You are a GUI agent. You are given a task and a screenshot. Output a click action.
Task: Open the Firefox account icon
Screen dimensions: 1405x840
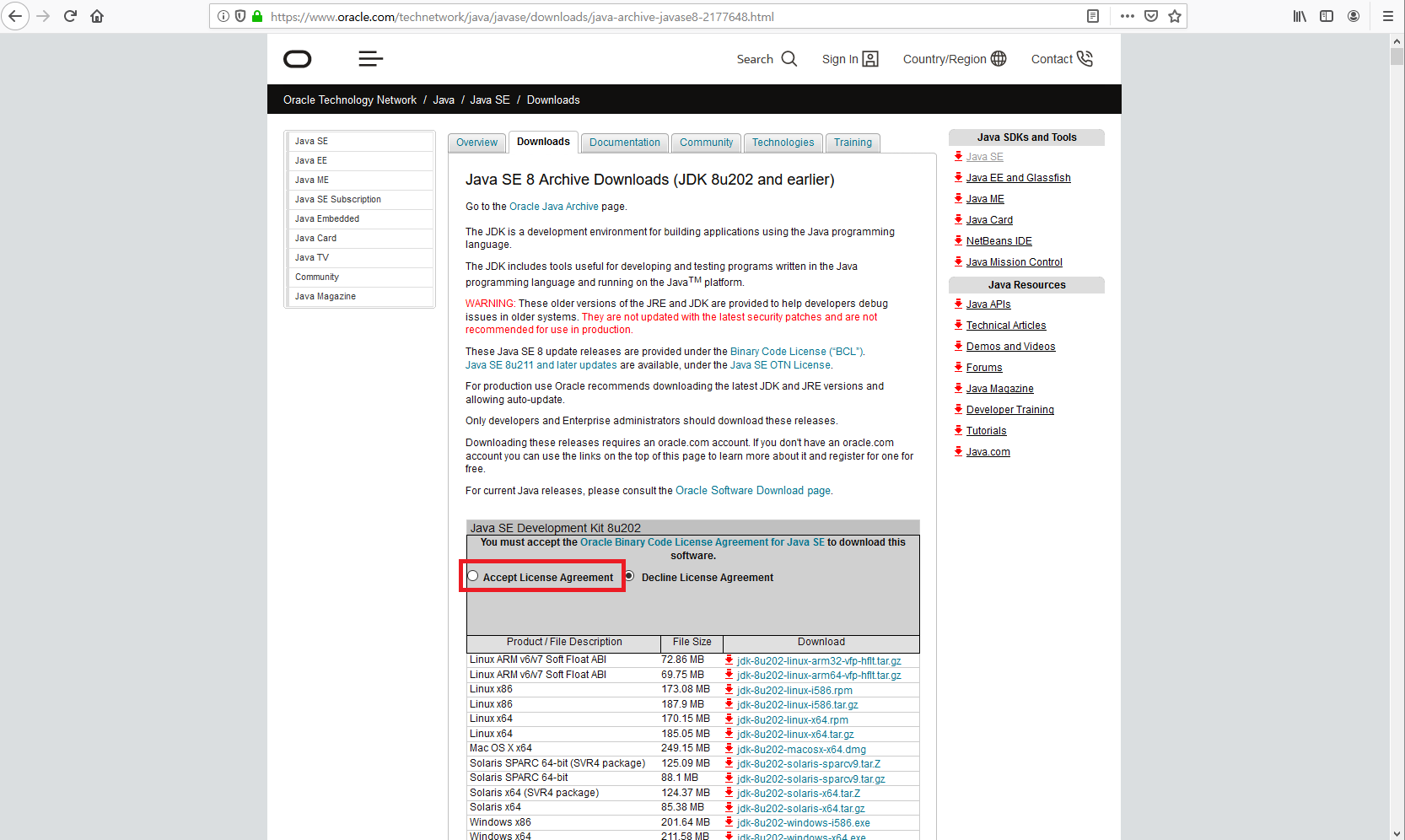click(x=1354, y=16)
